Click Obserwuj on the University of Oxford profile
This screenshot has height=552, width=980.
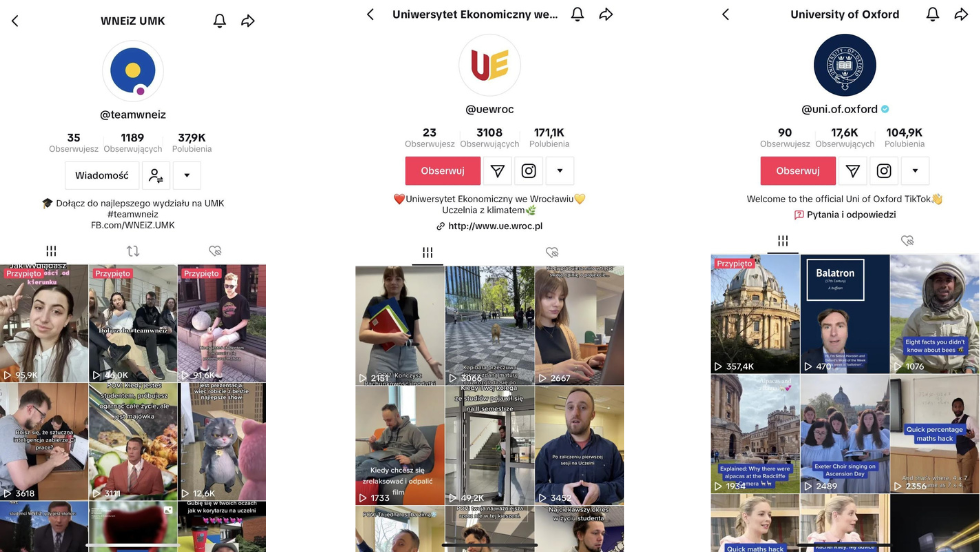pyautogui.click(x=798, y=171)
